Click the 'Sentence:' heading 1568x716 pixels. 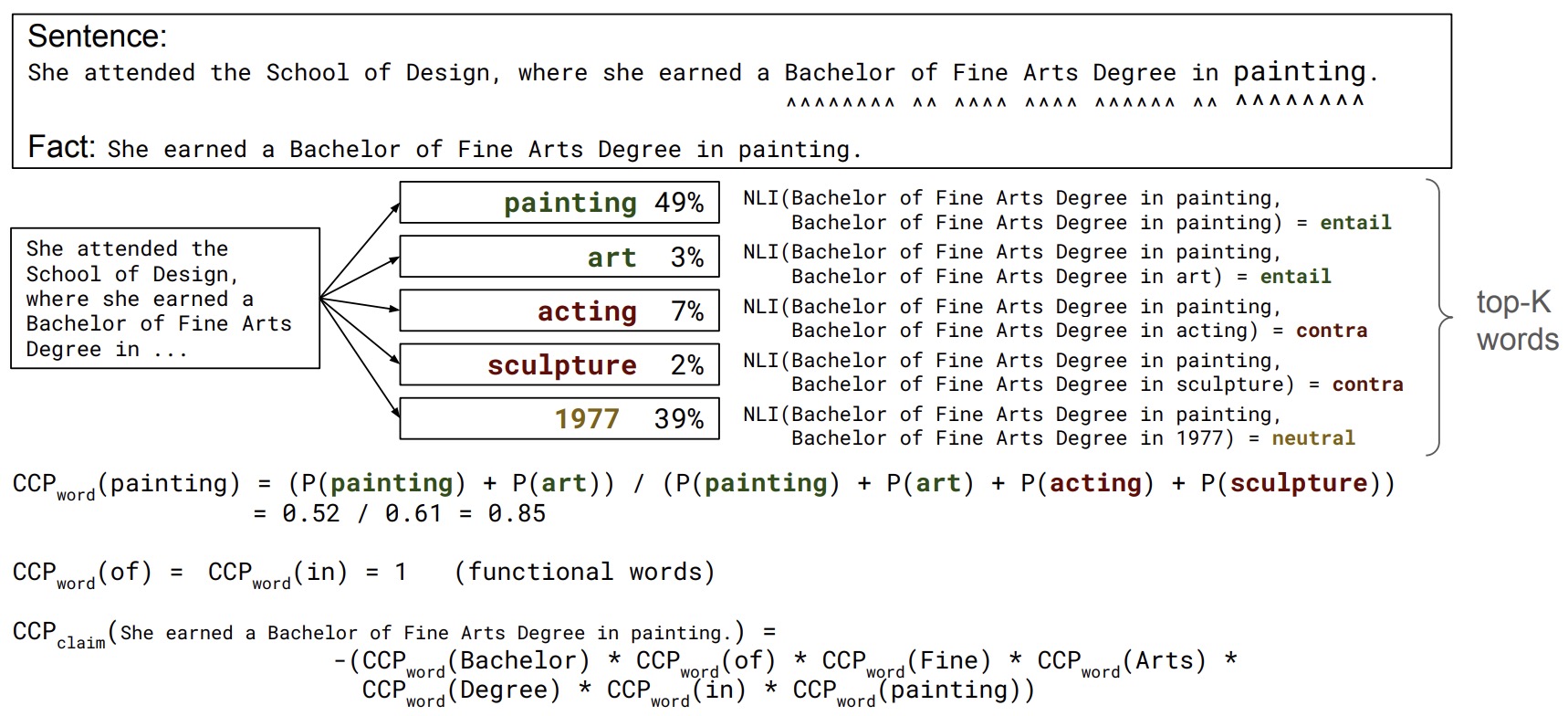tap(98, 37)
